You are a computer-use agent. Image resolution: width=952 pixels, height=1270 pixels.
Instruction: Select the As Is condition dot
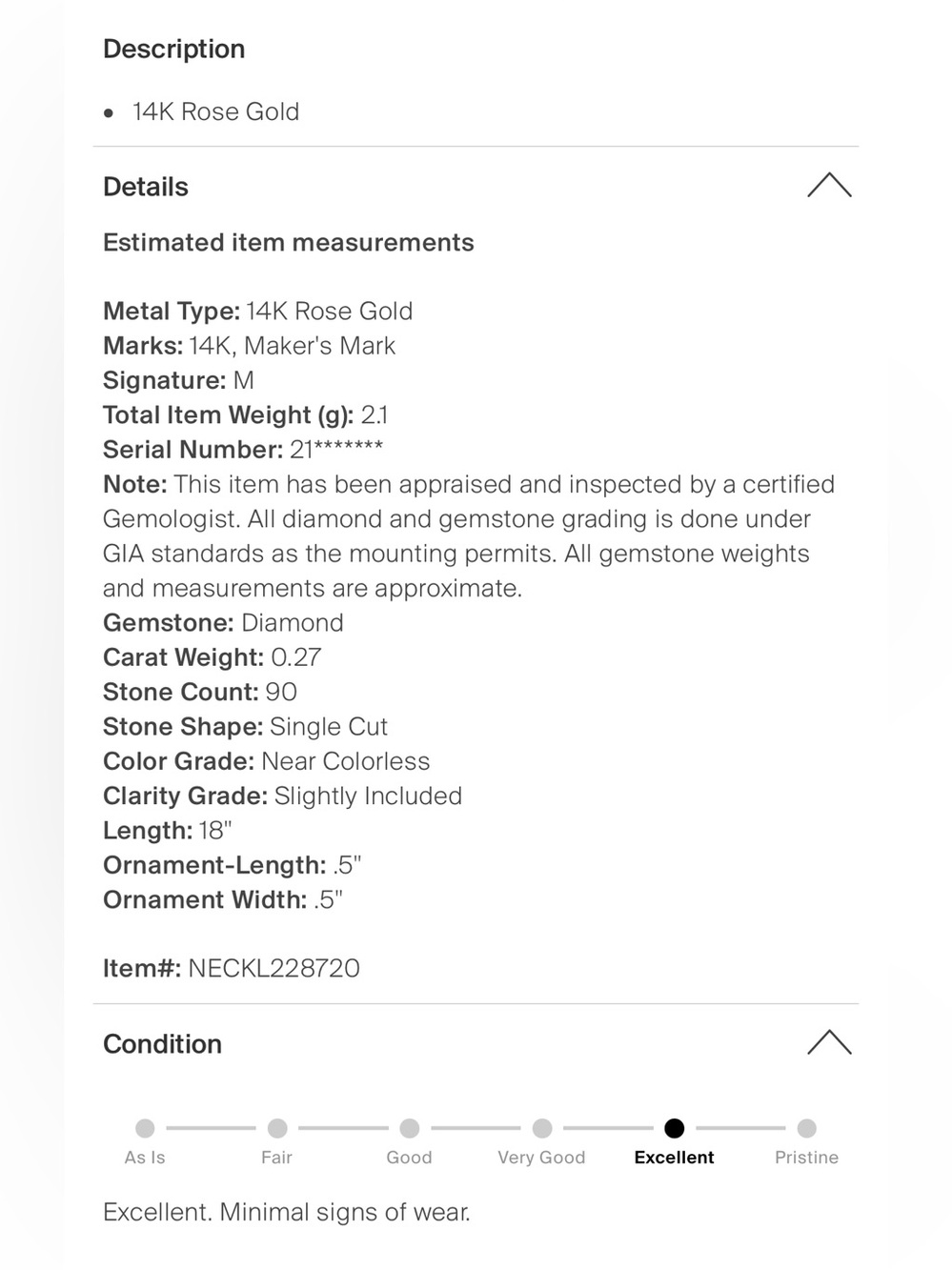pyautogui.click(x=145, y=1128)
